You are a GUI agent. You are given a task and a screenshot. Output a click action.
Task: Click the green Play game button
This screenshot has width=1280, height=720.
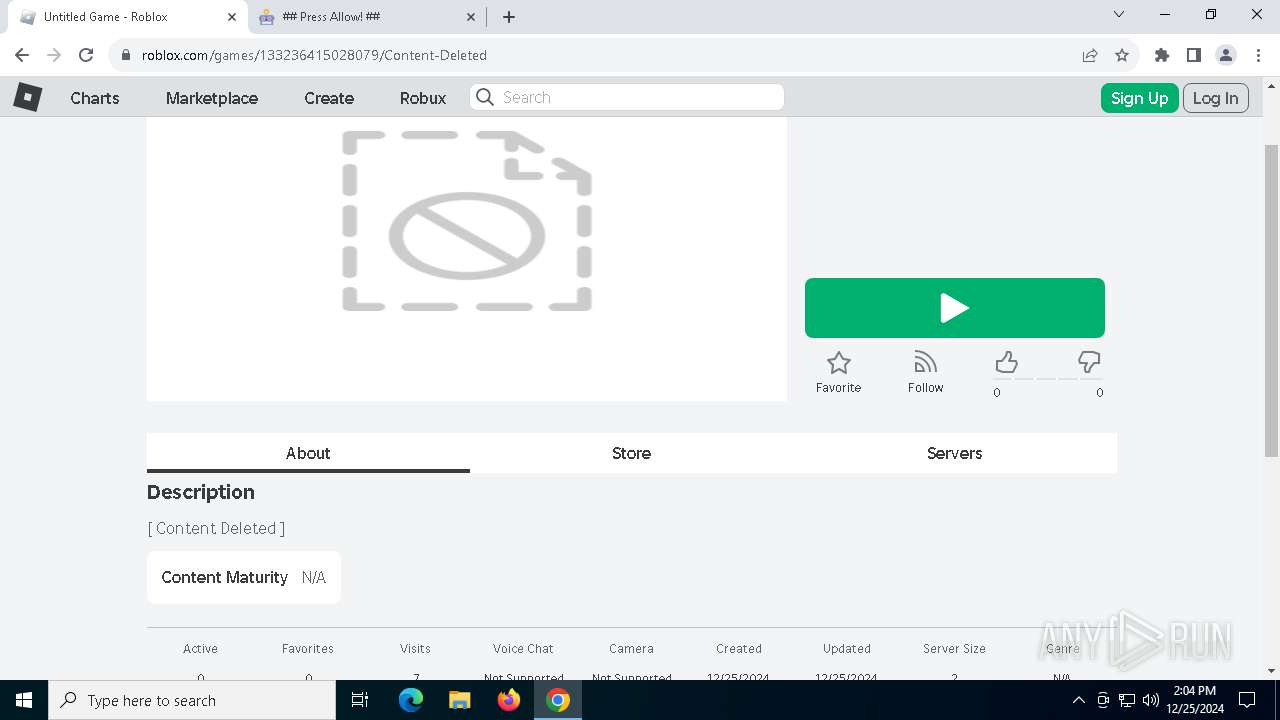tap(954, 308)
